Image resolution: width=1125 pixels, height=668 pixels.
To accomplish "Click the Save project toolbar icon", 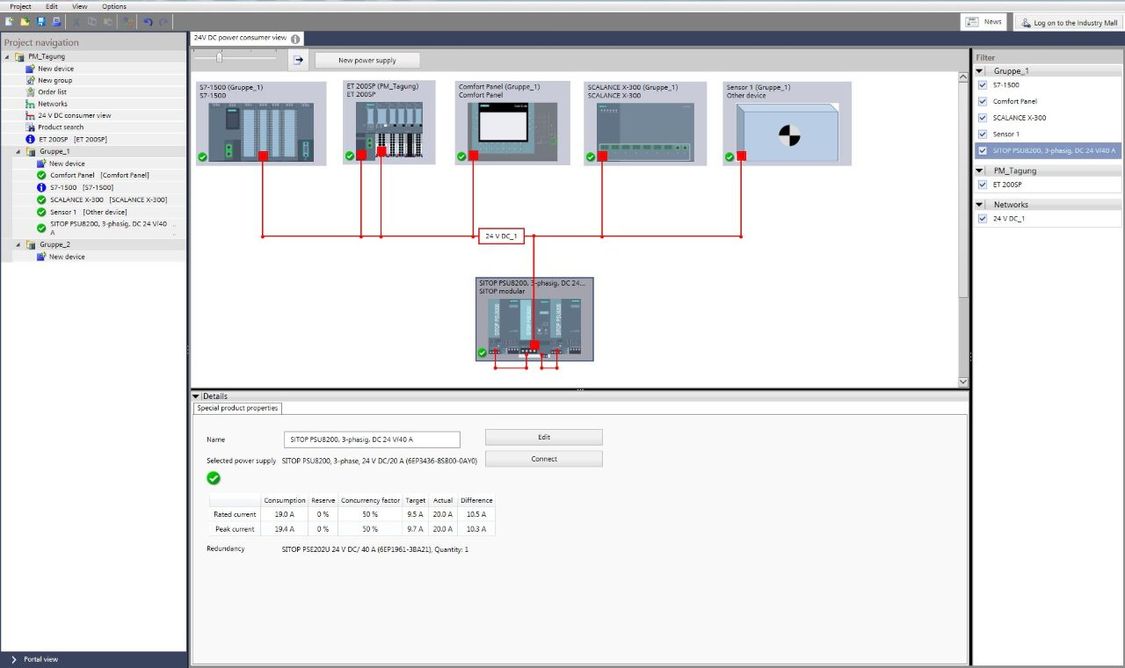I will 41,22.
